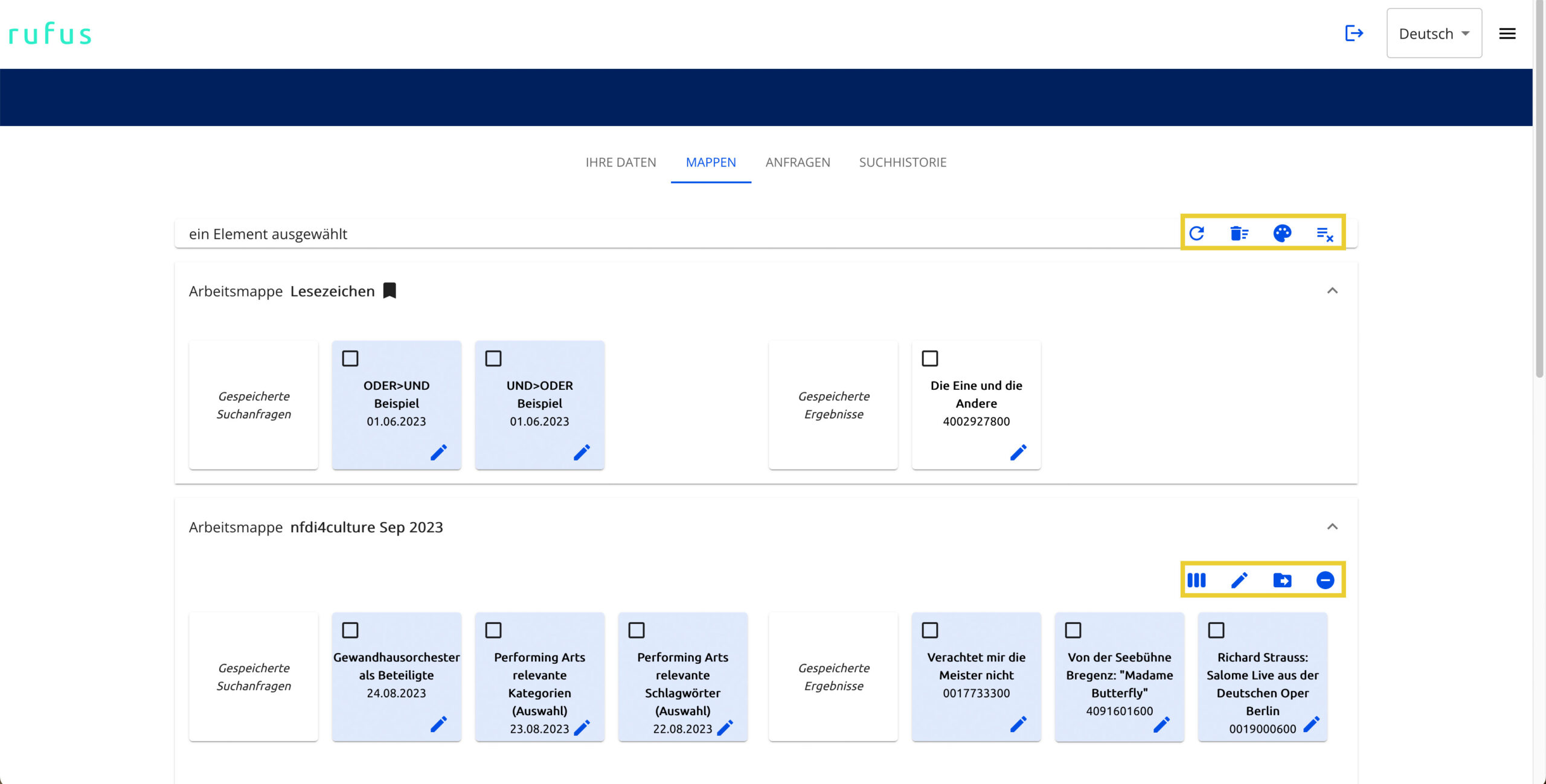
Task: Clear selection with the list-remove icon
Action: pos(1324,234)
